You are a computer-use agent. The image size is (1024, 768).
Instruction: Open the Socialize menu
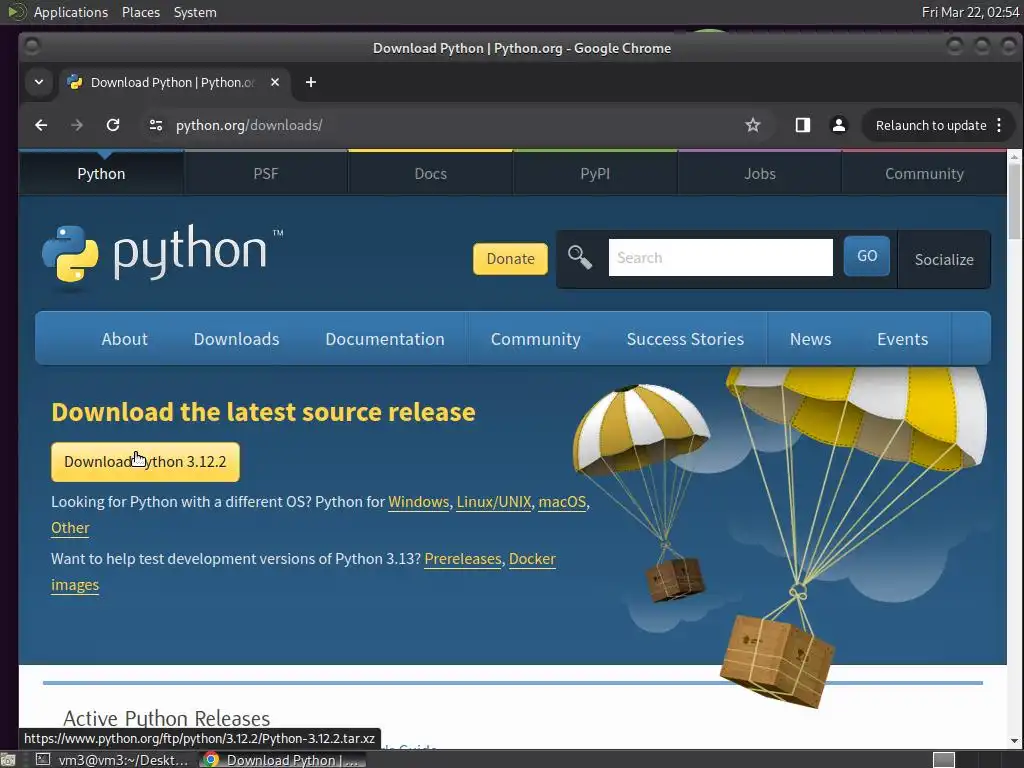(944, 259)
